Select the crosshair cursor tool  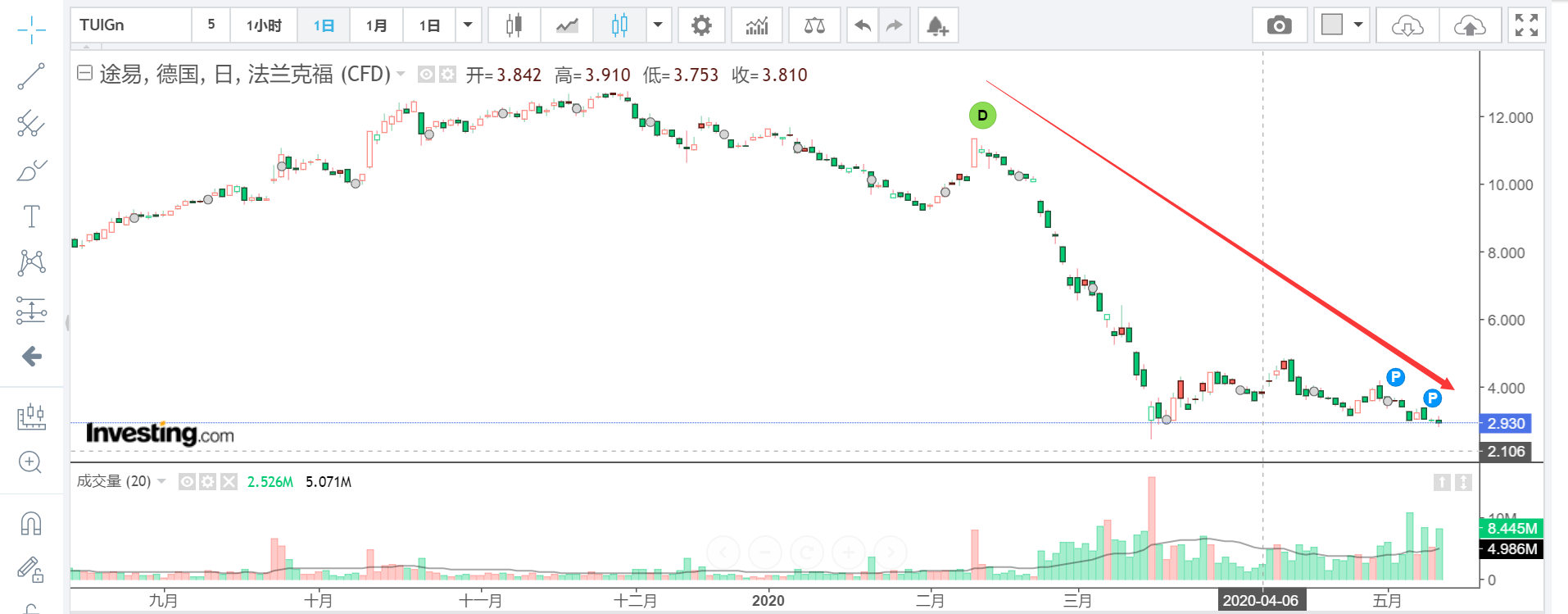31,30
